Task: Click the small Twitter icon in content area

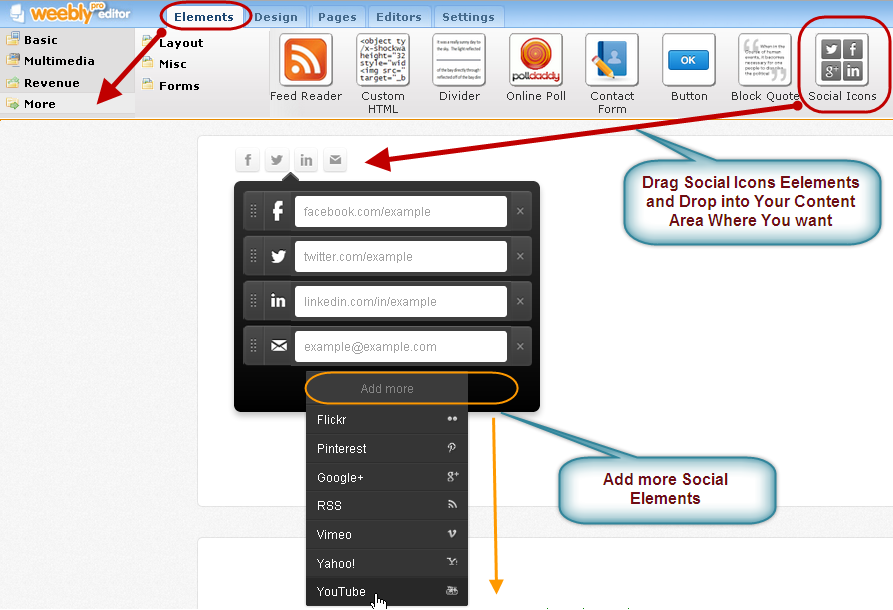Action: pos(277,160)
